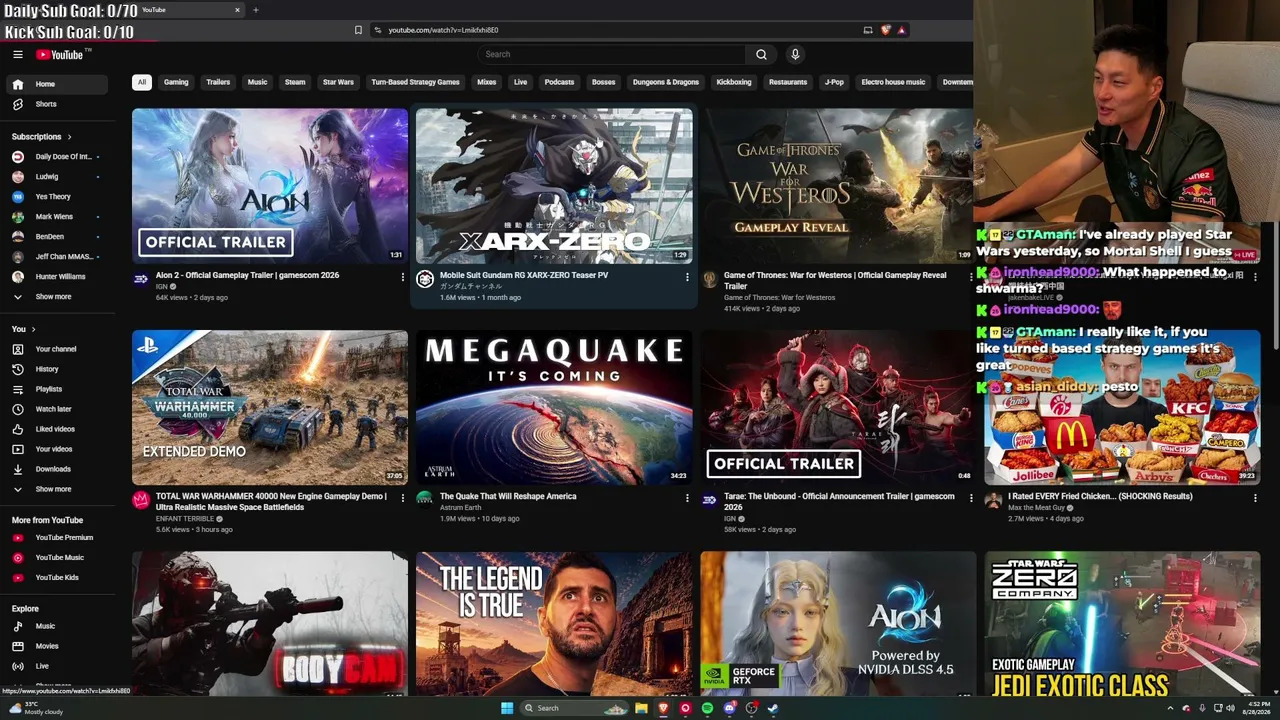Select the Star Wars filter chip

pos(338,82)
